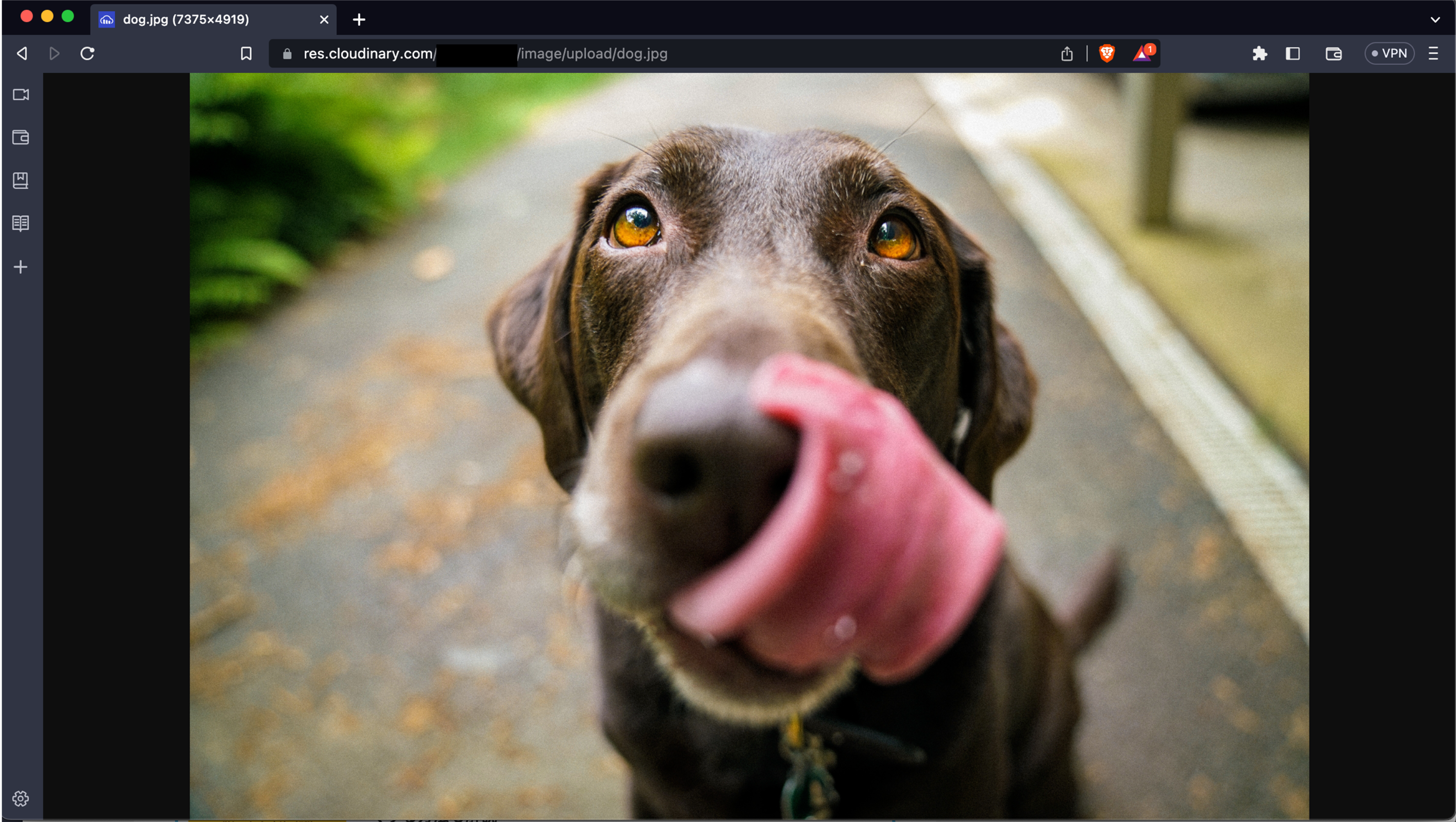Open the sidebar Wallet panel icon

click(x=21, y=137)
